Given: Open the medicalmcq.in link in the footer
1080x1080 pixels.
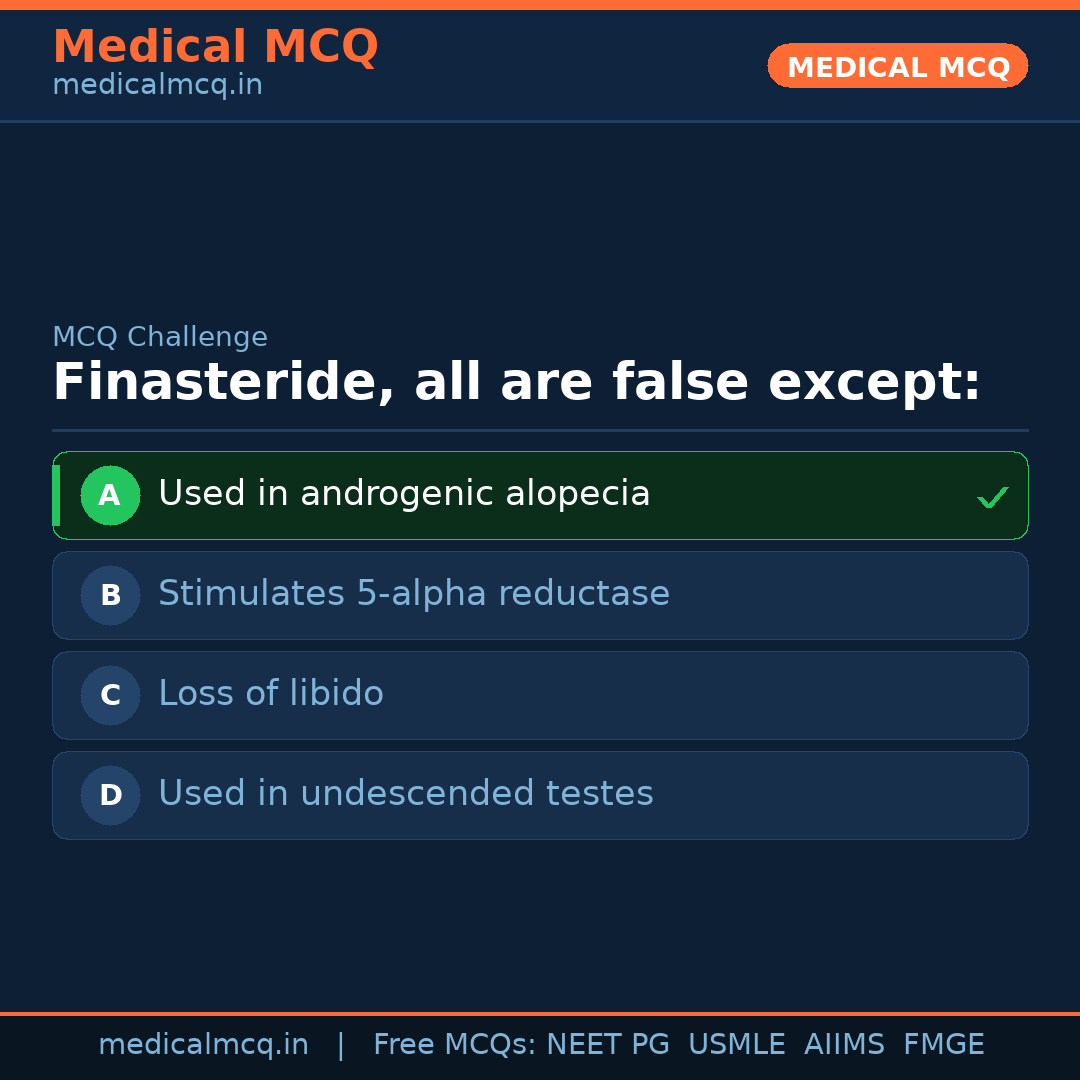Looking at the screenshot, I should tap(203, 1045).
